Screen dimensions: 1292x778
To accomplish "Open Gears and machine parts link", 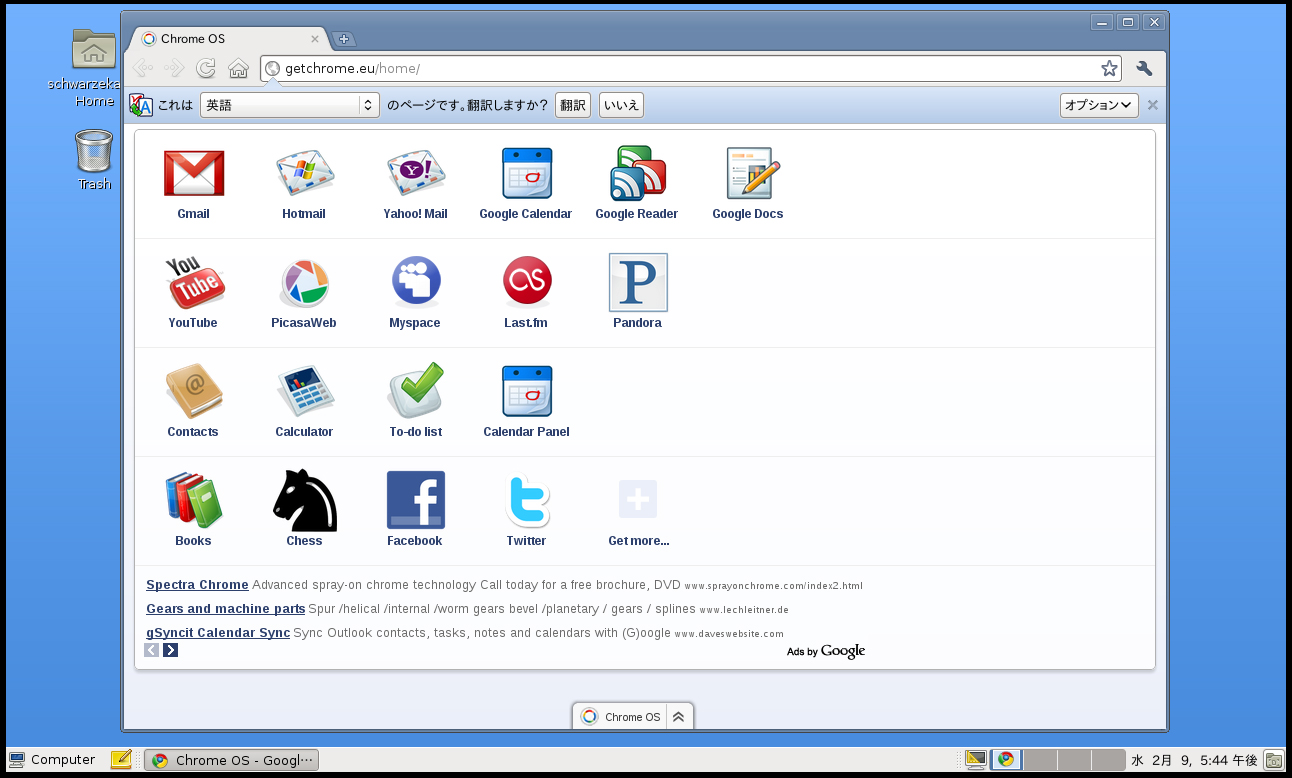I will click(x=226, y=609).
